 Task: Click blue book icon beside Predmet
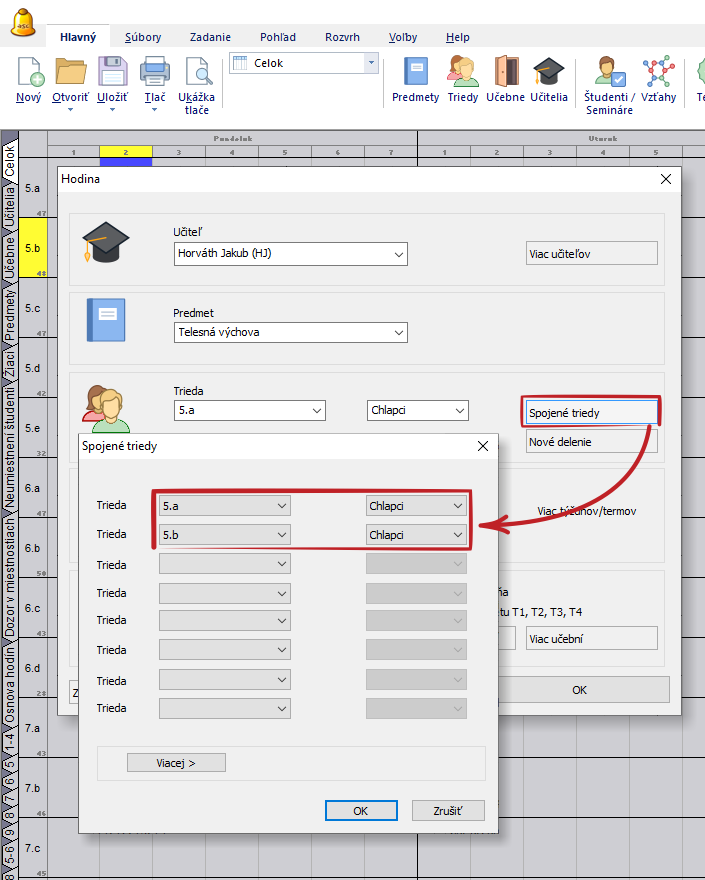click(x=106, y=320)
